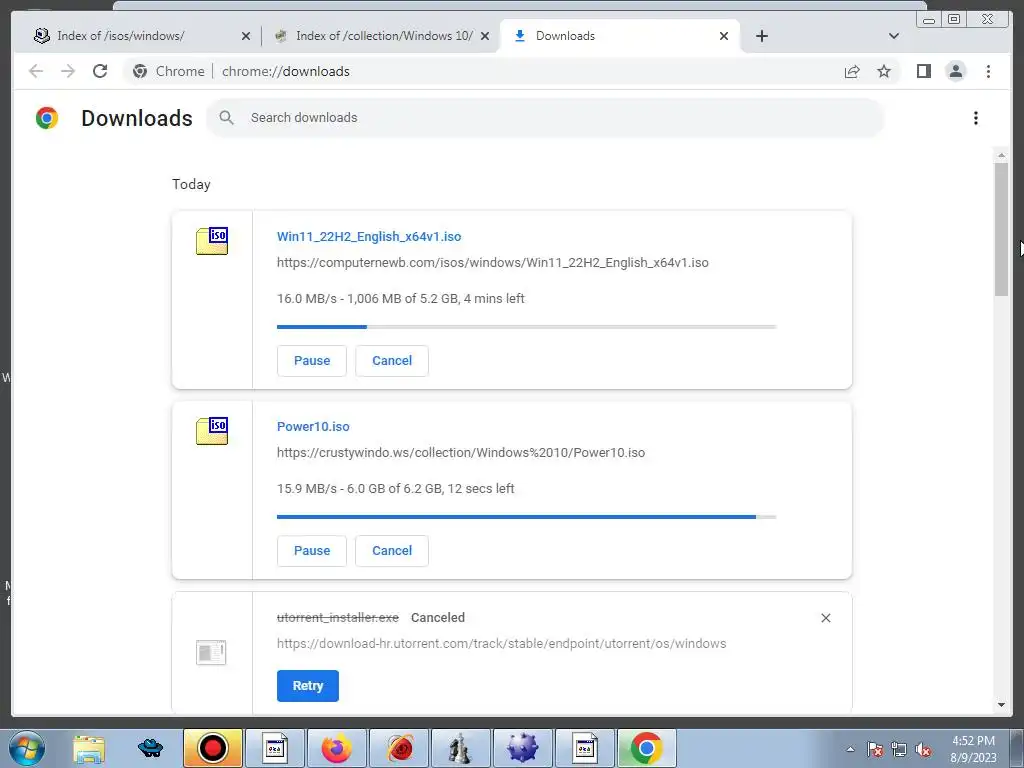Cancel the Win11_22H2 iso download

[392, 360]
